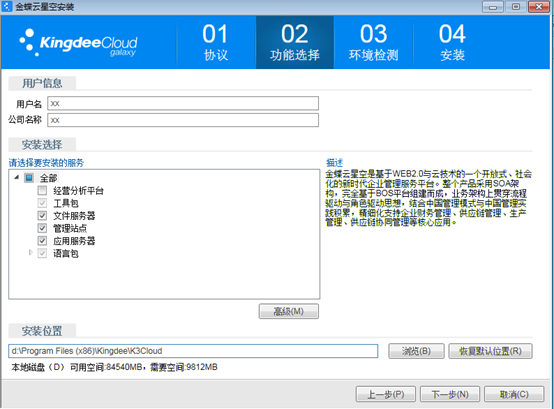Screen dimensions: 554x409
Task: Minimize the installer window
Action: pos(493,7)
